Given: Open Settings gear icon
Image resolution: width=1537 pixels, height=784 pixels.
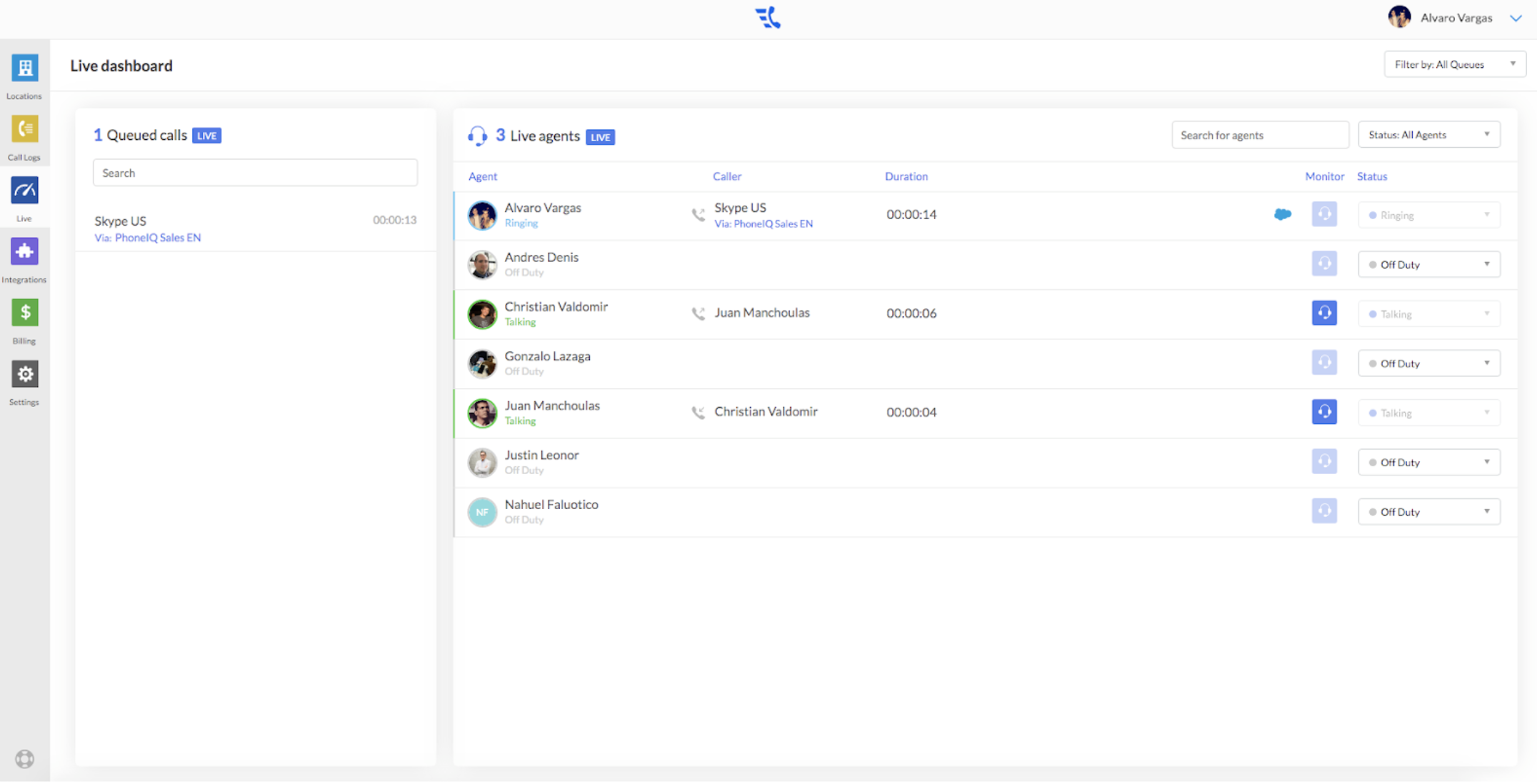Looking at the screenshot, I should [x=24, y=374].
